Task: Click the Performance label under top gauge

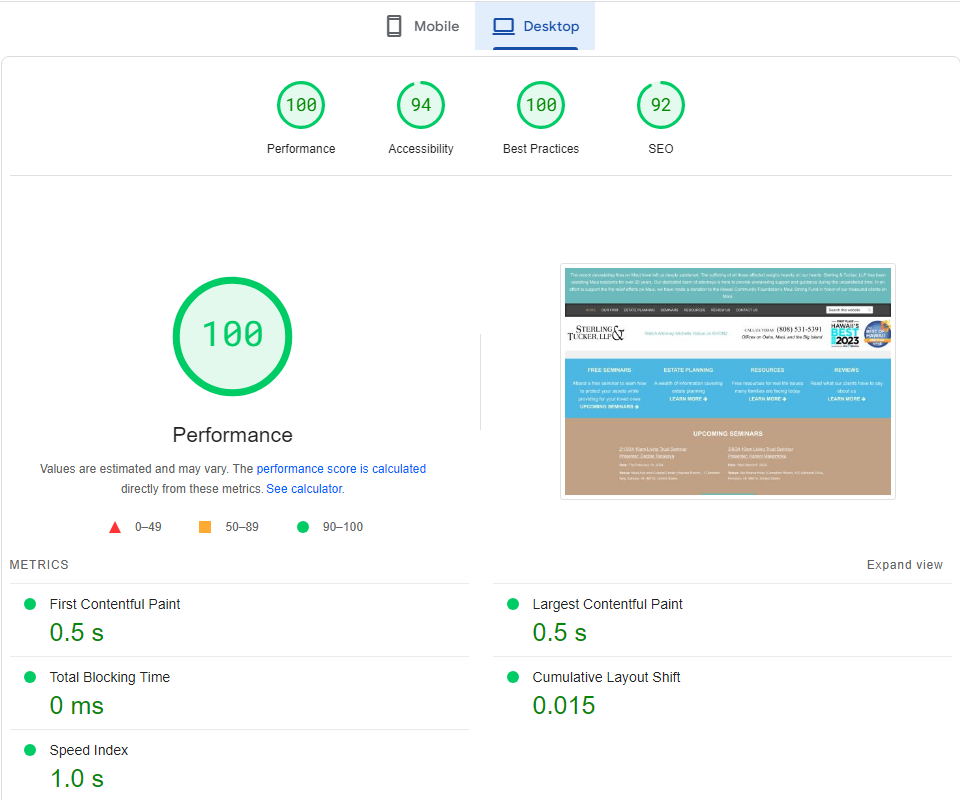Action: [301, 149]
